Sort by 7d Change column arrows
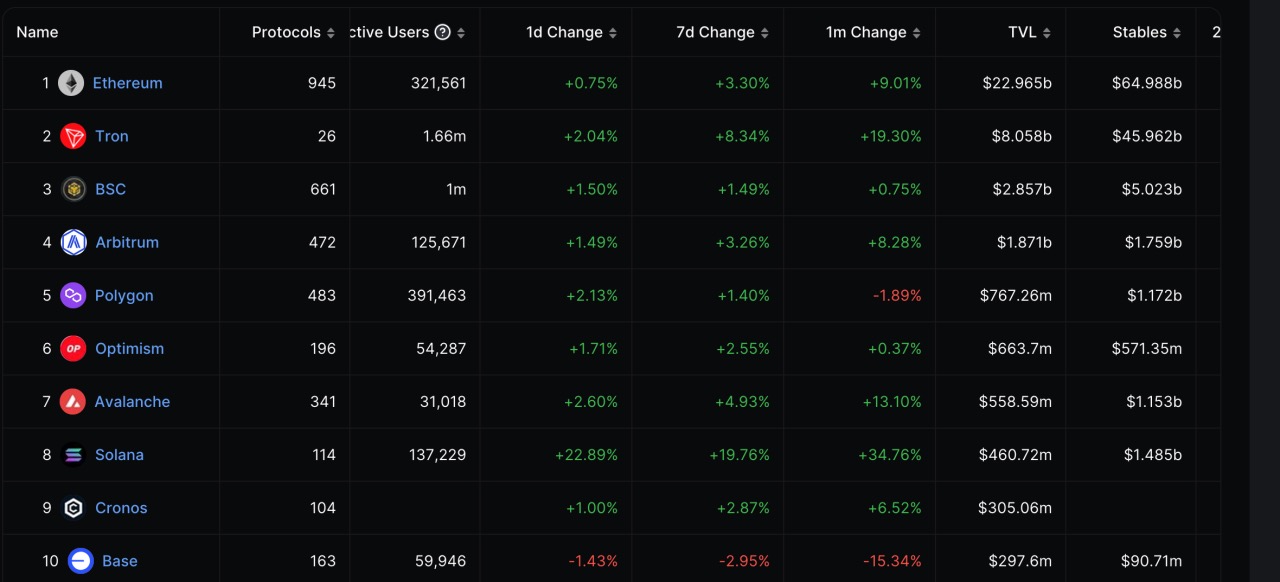Viewport: 1280px width, 582px height. point(765,33)
